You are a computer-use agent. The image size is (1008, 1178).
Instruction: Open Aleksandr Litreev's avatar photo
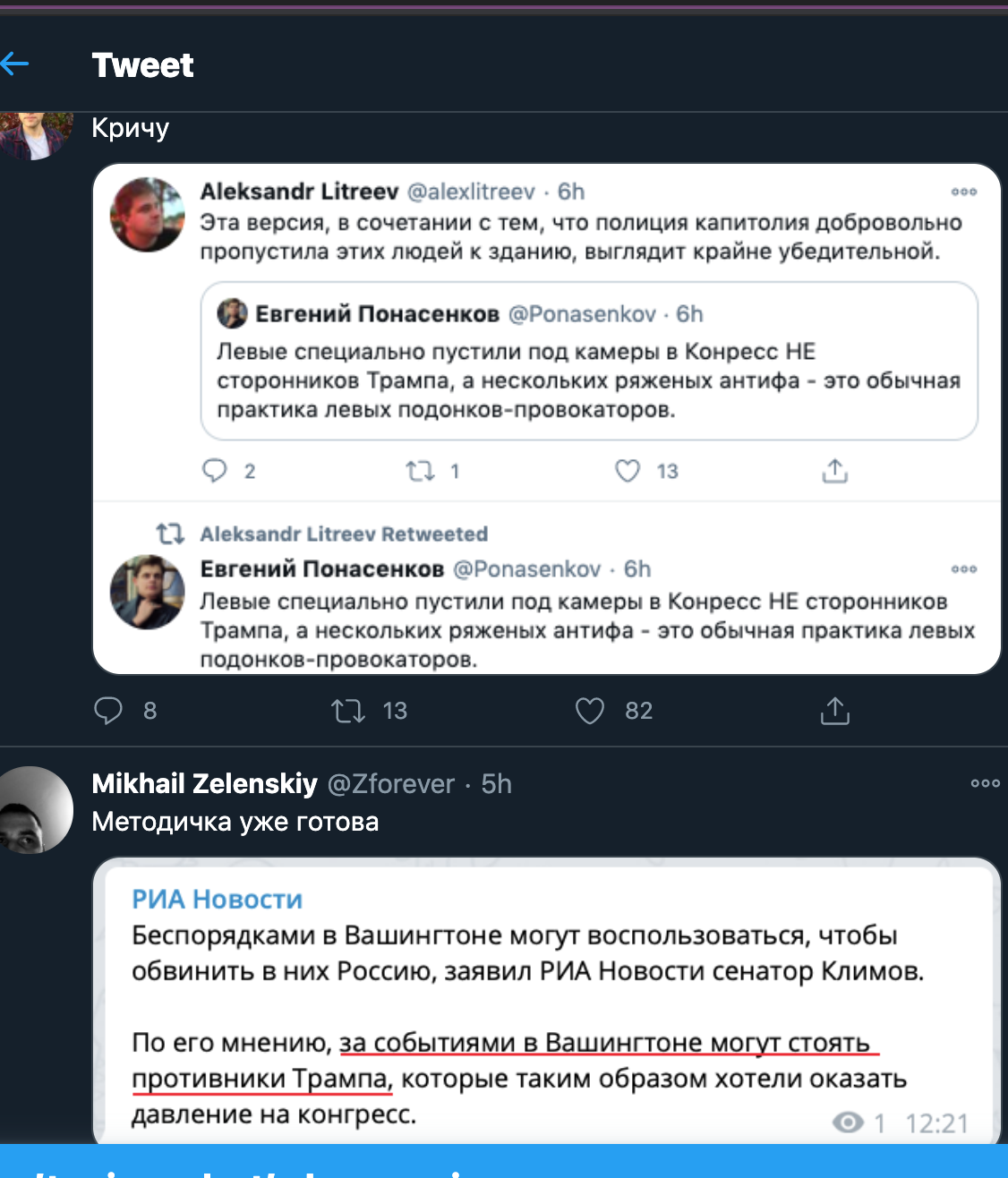[147, 215]
